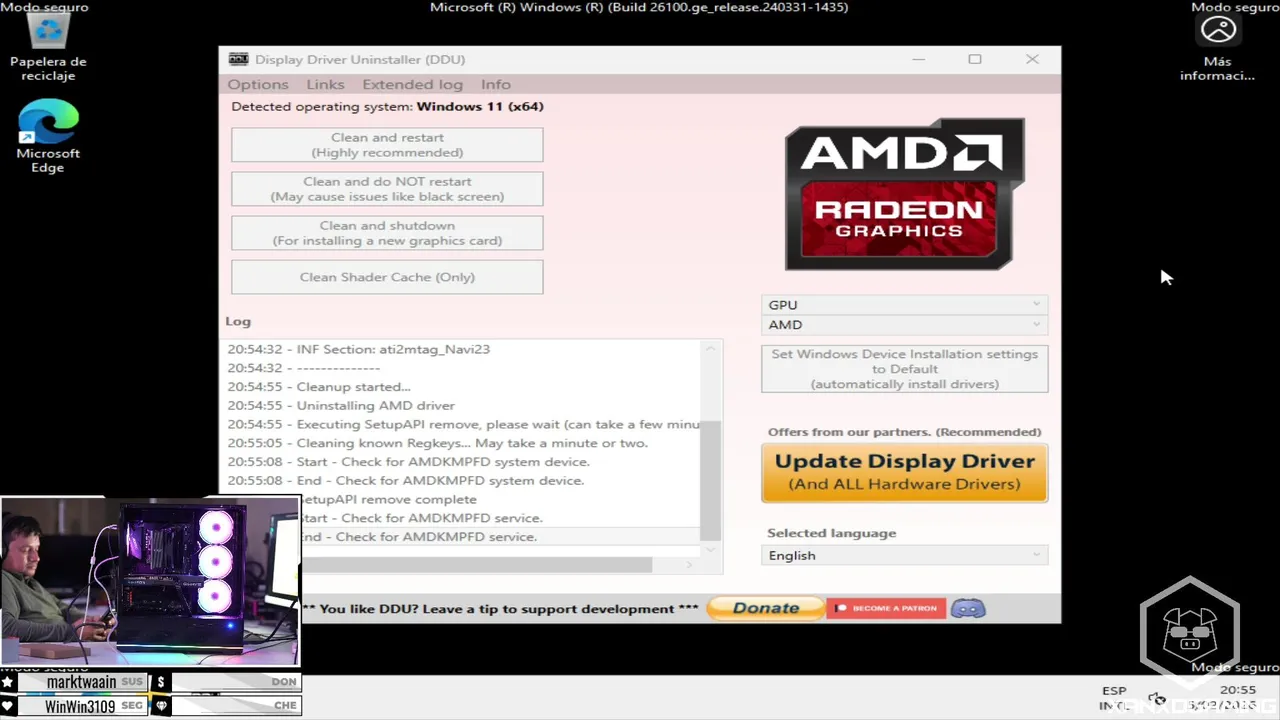The image size is (1280, 720).
Task: Click Clean and shutdown button
Action: 387,233
